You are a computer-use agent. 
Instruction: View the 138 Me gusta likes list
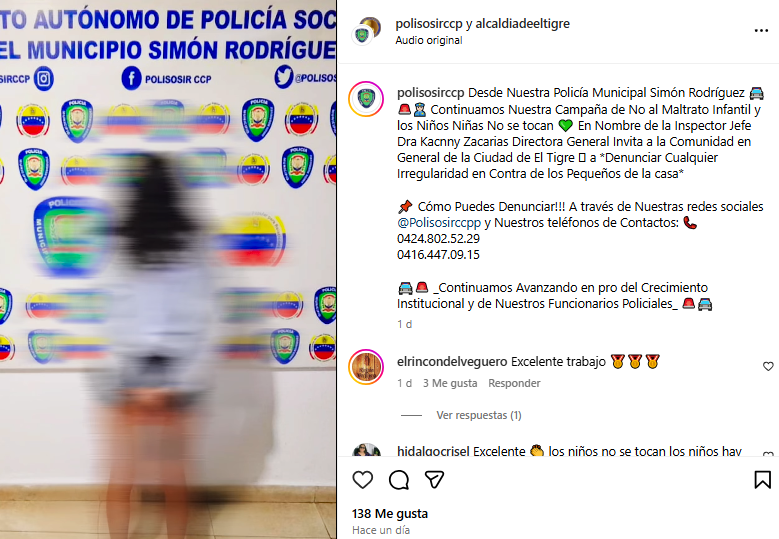click(390, 514)
